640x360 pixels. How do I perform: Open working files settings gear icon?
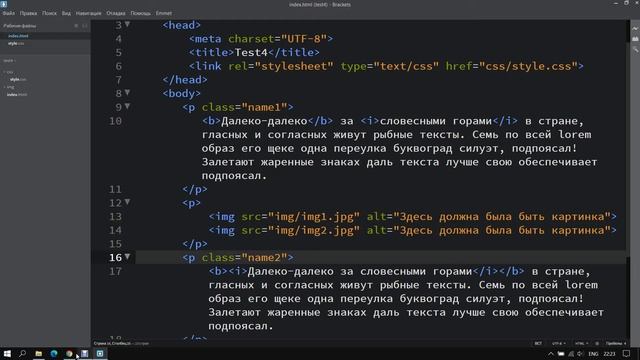76,26
